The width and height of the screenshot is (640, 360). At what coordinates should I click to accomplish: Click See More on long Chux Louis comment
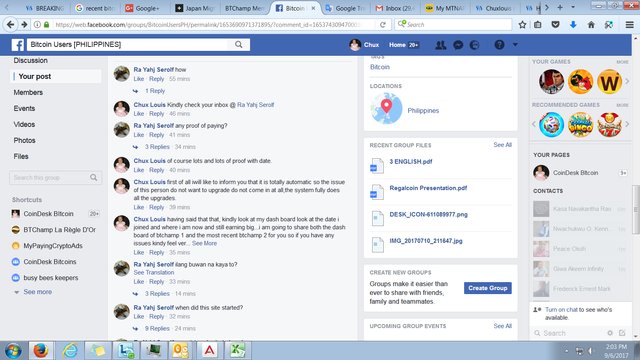pos(204,243)
